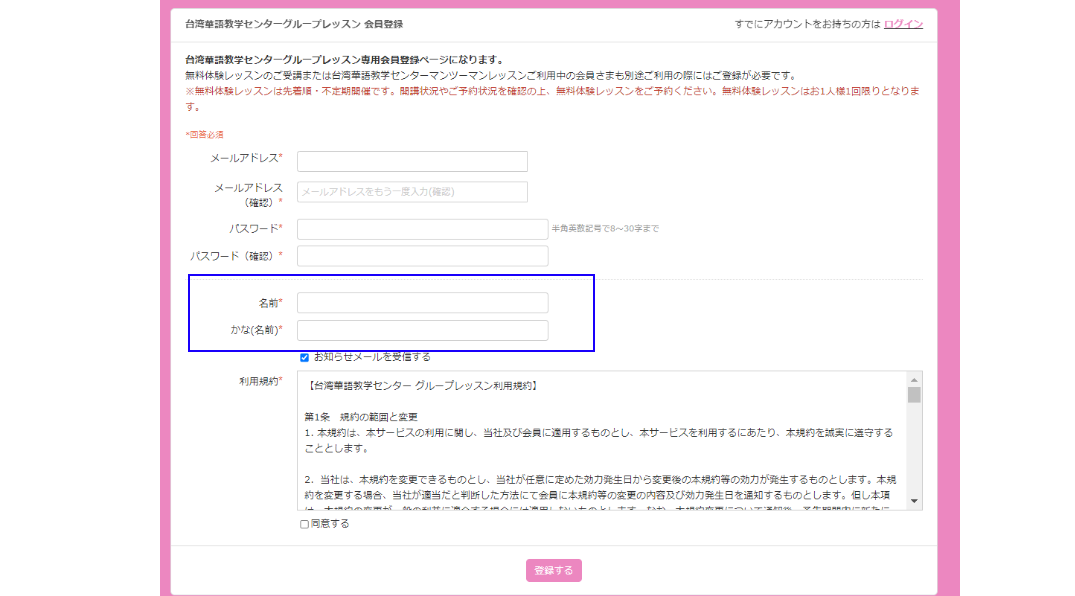Click the パスワード（確認）input field
Image resolution: width=1075 pixels, height=596 pixels.
click(x=422, y=256)
